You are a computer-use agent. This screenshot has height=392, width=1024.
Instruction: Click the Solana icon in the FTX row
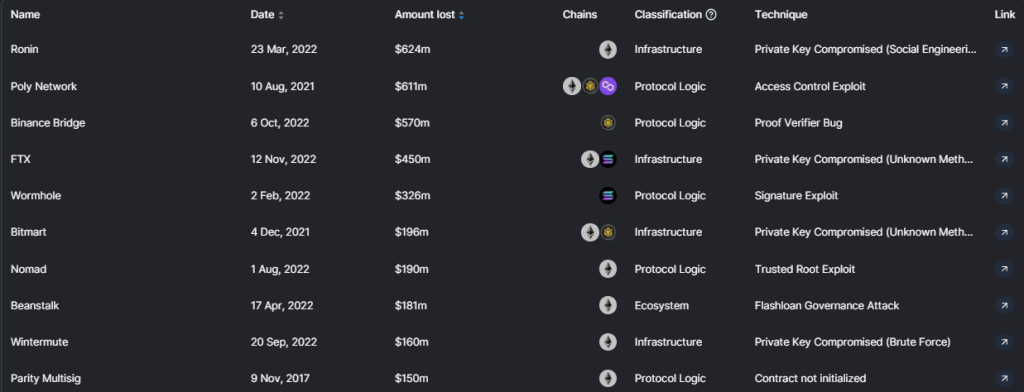tap(608, 159)
